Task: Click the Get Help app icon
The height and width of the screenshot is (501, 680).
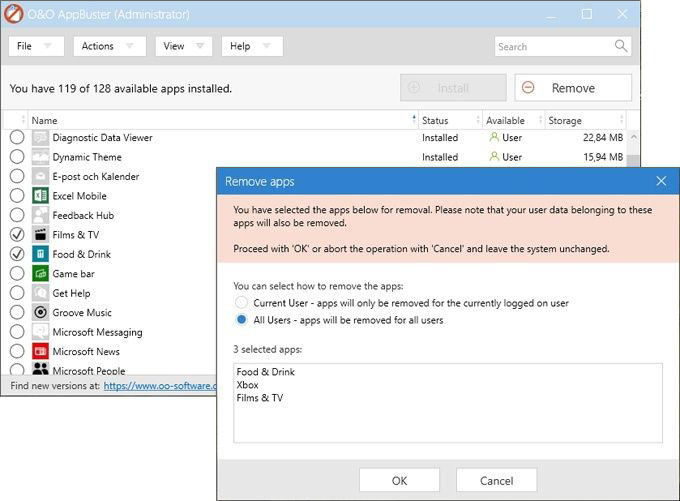Action: (x=40, y=293)
